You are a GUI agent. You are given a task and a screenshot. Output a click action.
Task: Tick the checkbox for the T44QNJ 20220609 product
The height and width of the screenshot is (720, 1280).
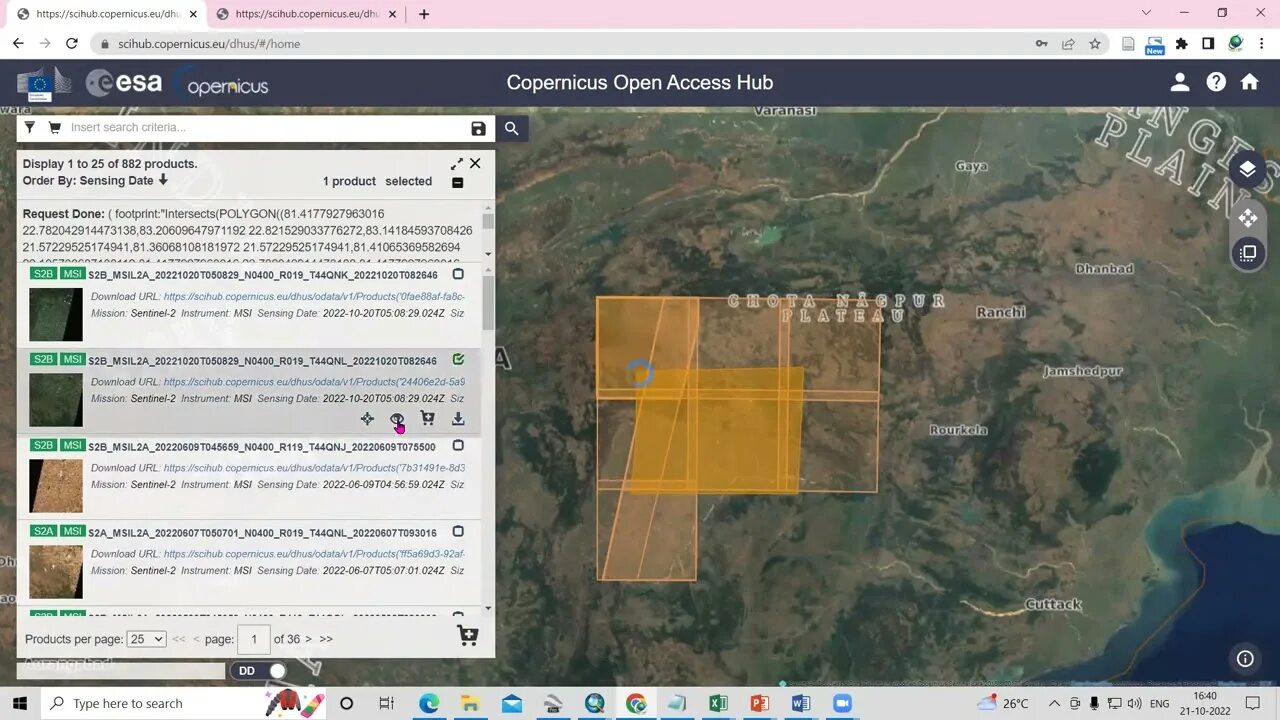(x=458, y=446)
